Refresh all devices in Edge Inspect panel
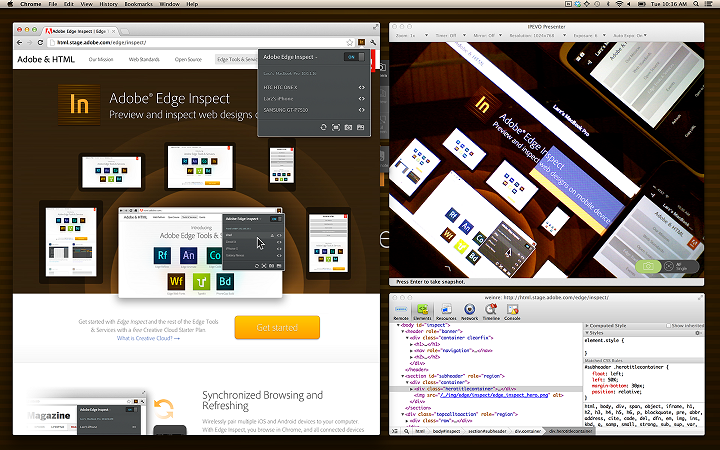Image resolution: width=720 pixels, height=450 pixels. coord(323,127)
